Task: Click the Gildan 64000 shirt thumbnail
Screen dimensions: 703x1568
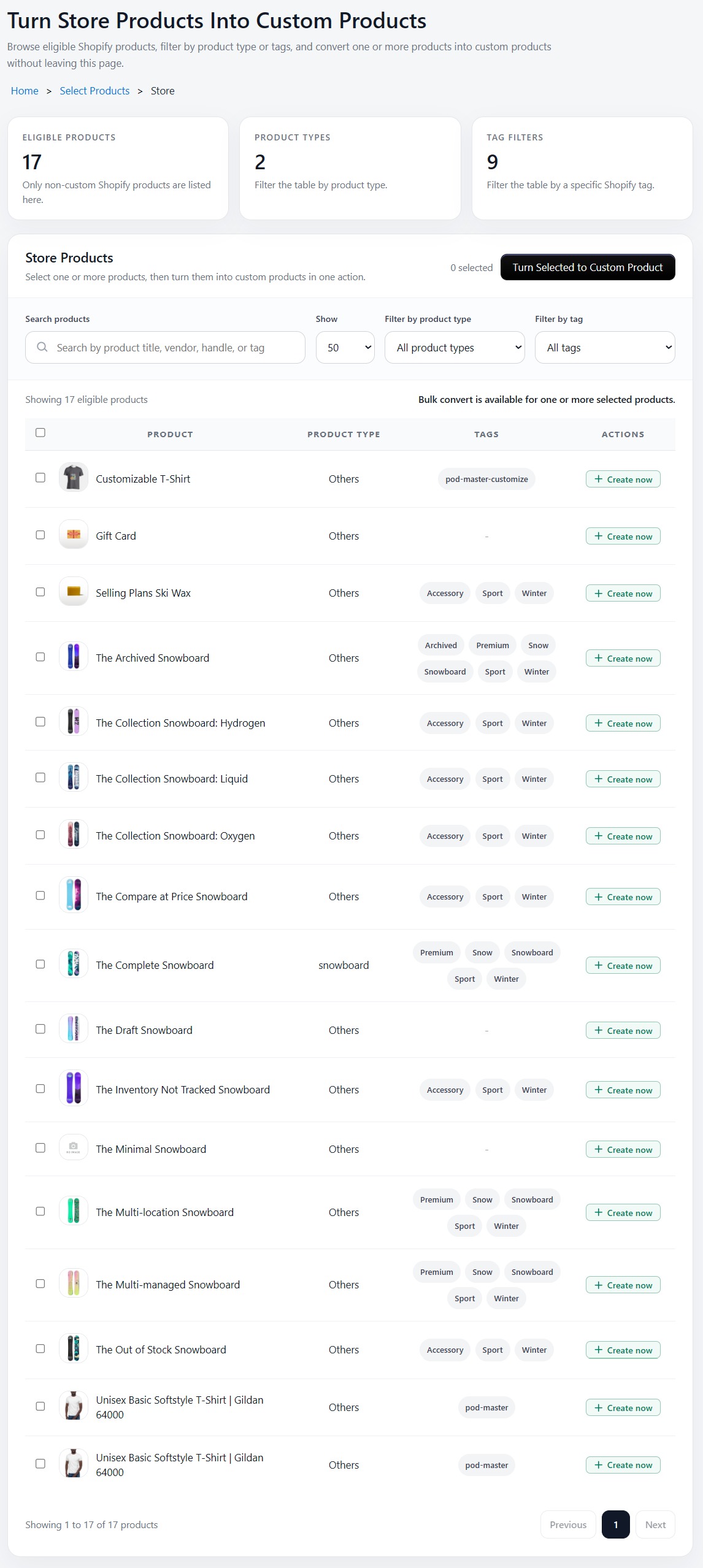Action: tap(73, 1407)
